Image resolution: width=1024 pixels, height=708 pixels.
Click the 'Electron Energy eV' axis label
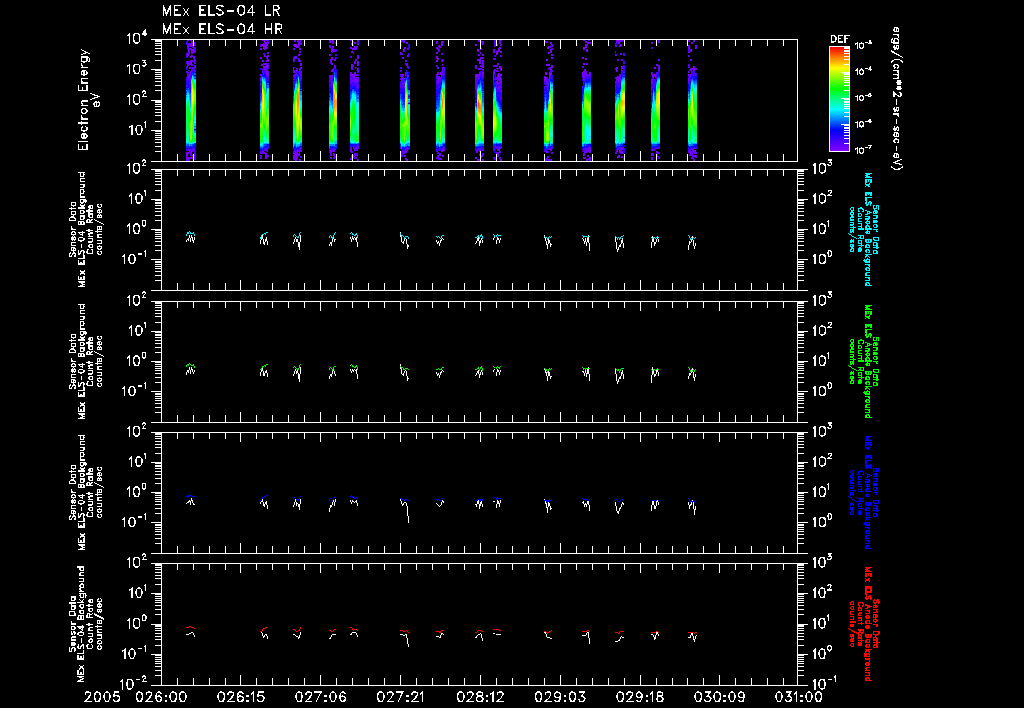coord(88,100)
